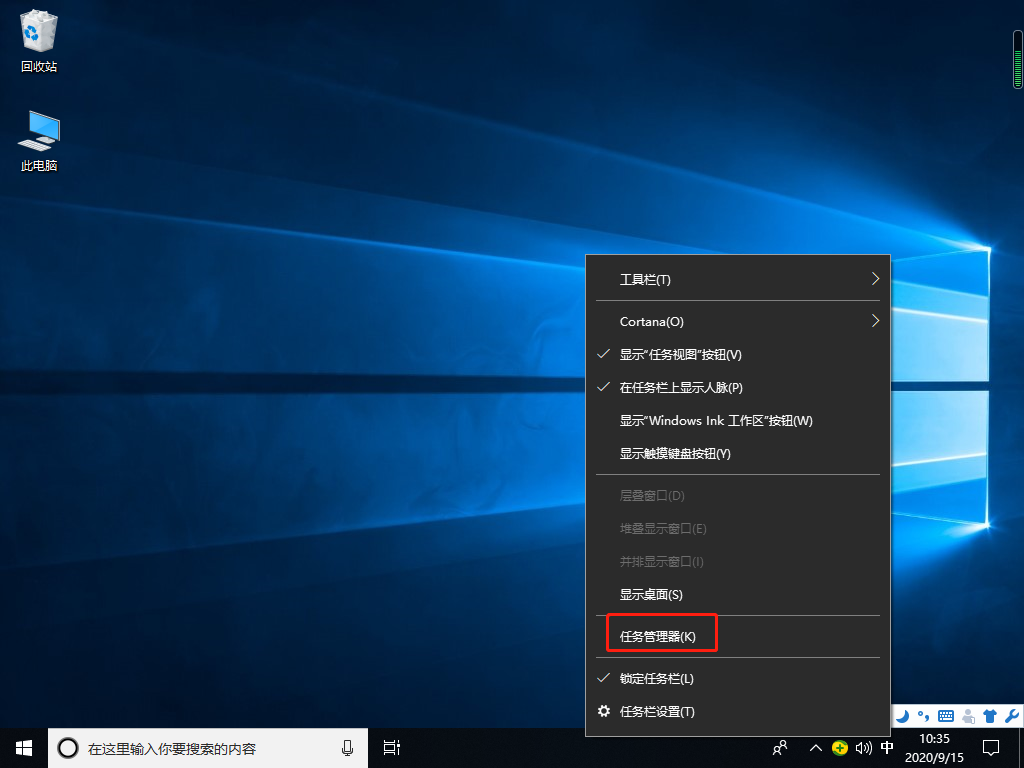Open 任务管理器 from the context menu
The height and width of the screenshot is (768, 1024).
[x=661, y=633]
